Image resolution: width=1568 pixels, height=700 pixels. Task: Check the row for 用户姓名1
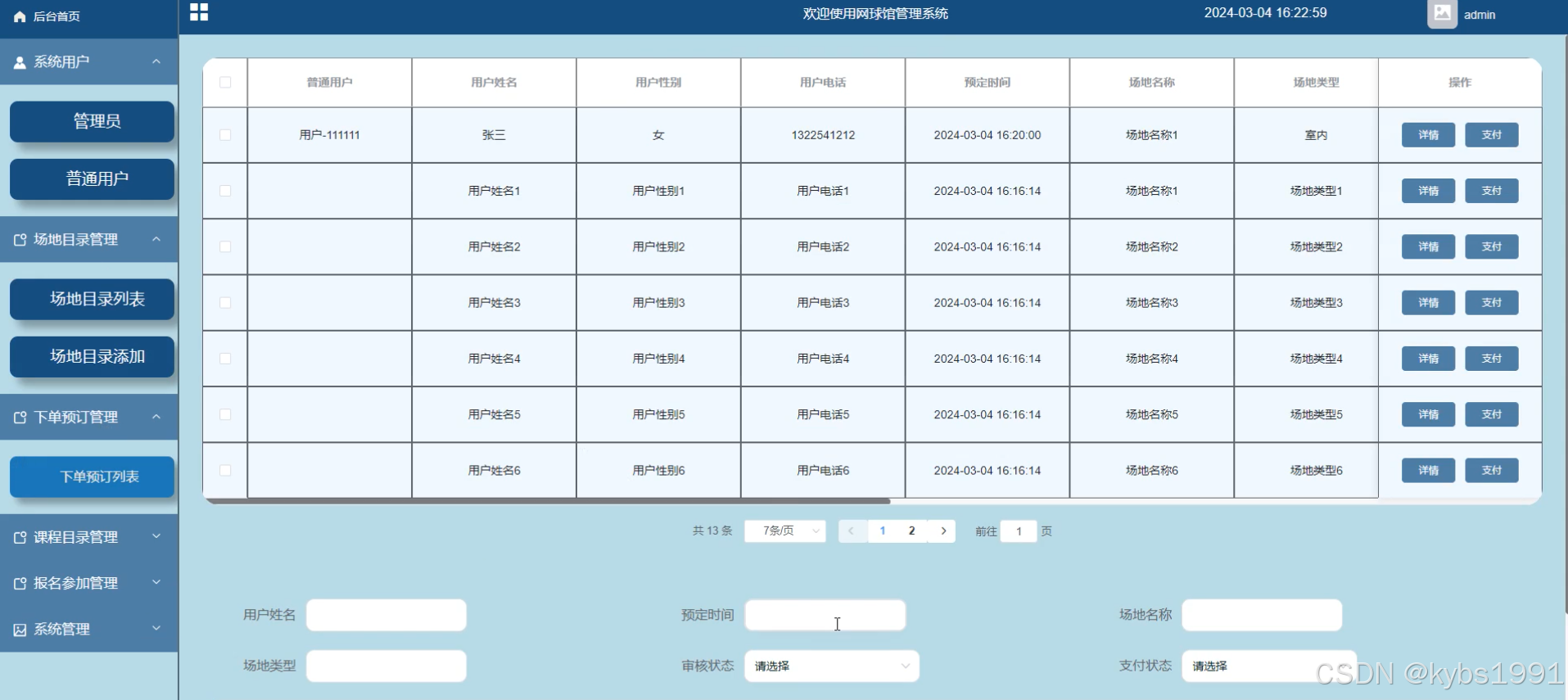point(225,191)
